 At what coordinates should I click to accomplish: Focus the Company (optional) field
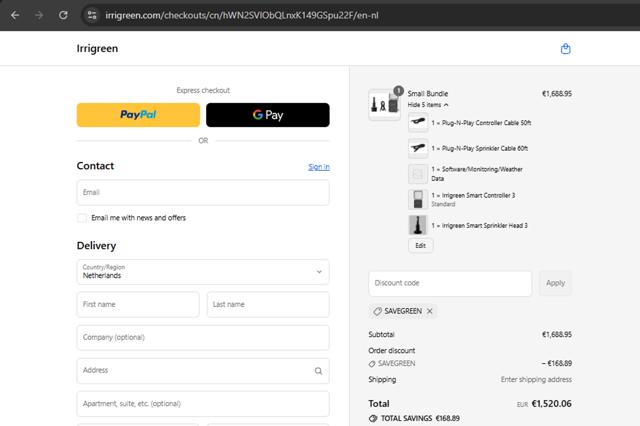pyautogui.click(x=203, y=337)
